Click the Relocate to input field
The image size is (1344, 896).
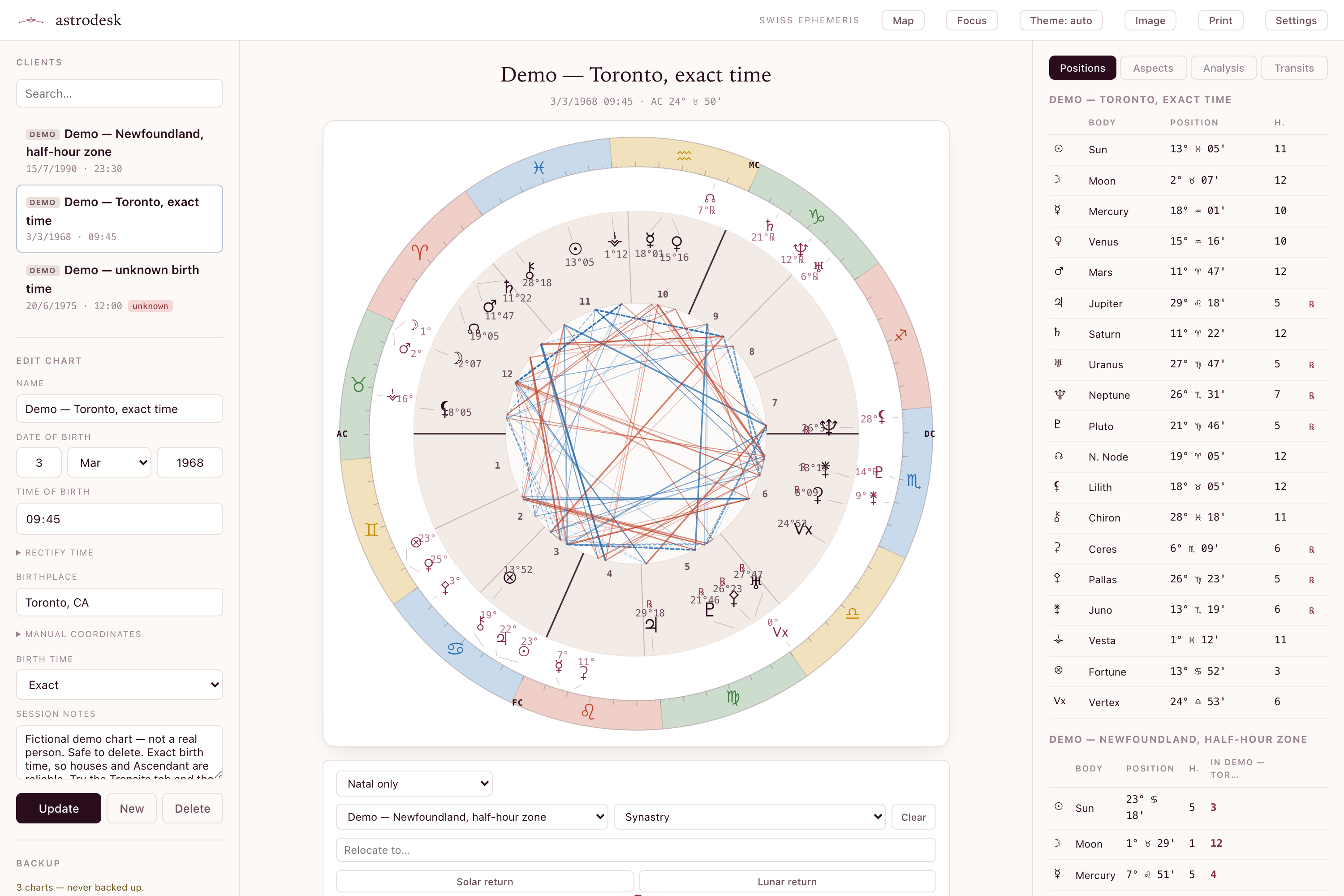636,850
